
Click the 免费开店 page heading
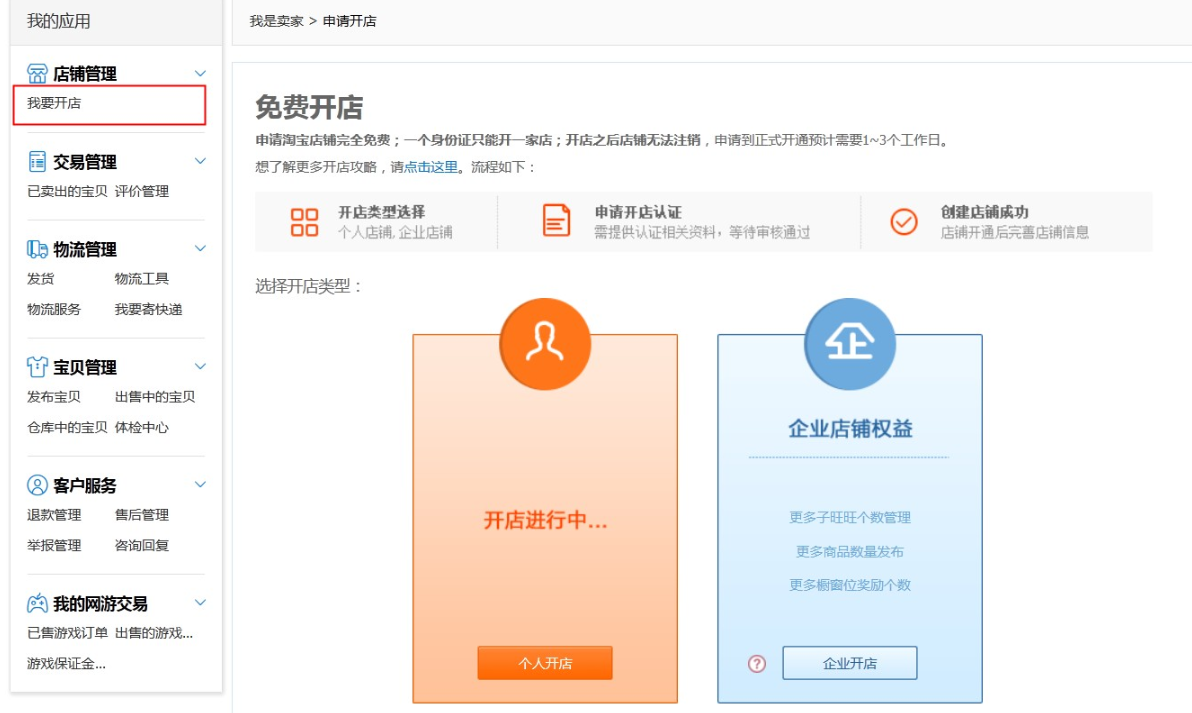click(x=309, y=107)
